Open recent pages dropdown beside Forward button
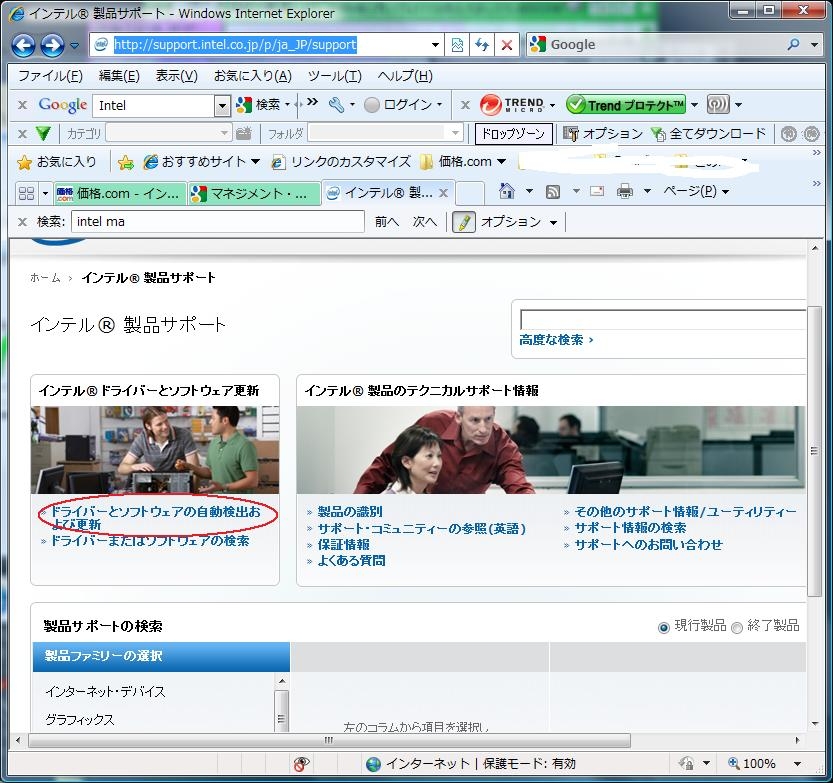The width and height of the screenshot is (833, 783). [74, 46]
